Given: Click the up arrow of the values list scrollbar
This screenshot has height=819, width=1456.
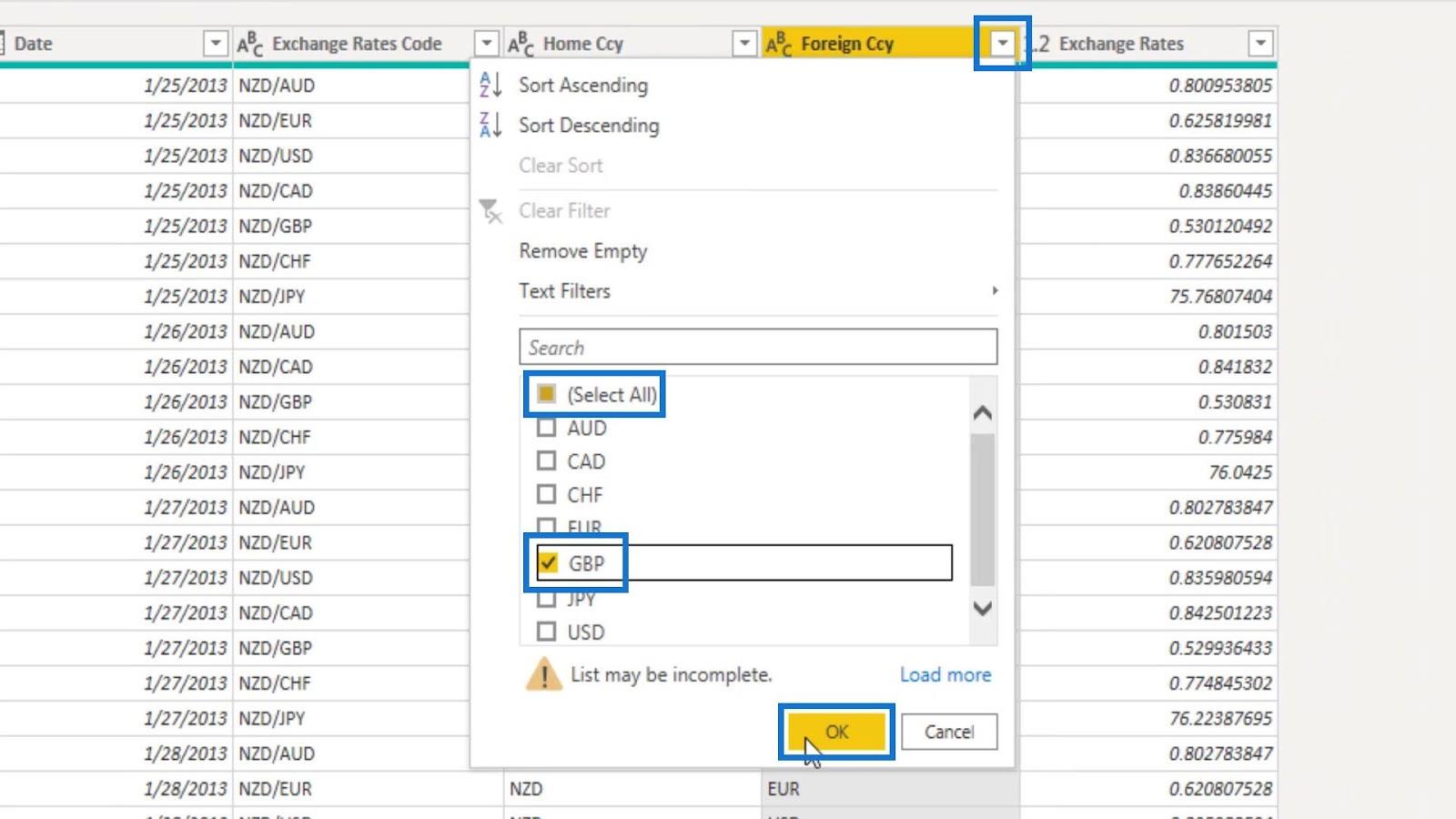Looking at the screenshot, I should click(x=983, y=413).
